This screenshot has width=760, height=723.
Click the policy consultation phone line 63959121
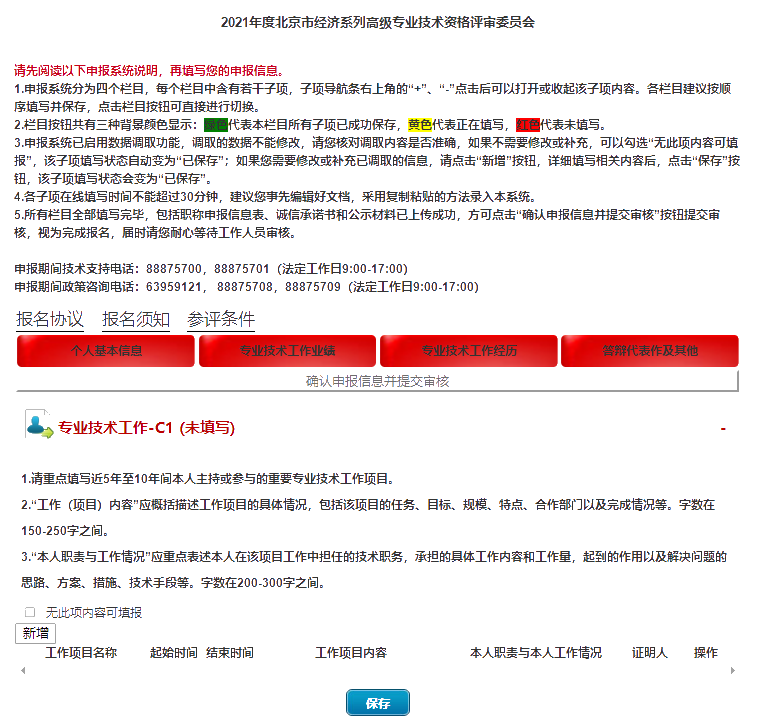[x=246, y=287]
